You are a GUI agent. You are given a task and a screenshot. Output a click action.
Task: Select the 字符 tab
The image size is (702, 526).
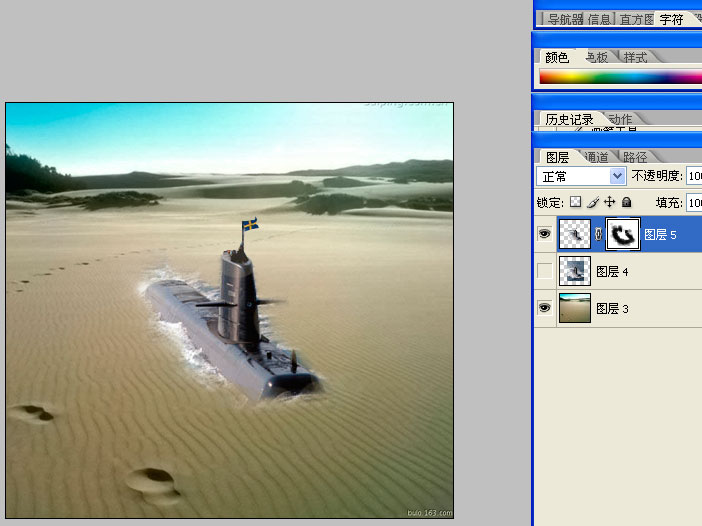click(x=671, y=19)
